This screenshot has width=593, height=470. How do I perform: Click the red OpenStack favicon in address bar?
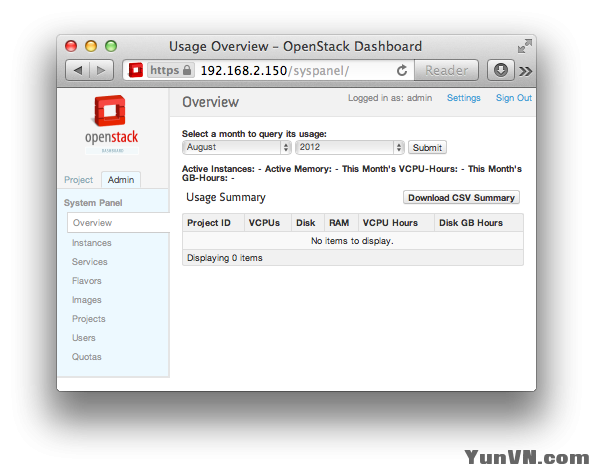coord(136,70)
